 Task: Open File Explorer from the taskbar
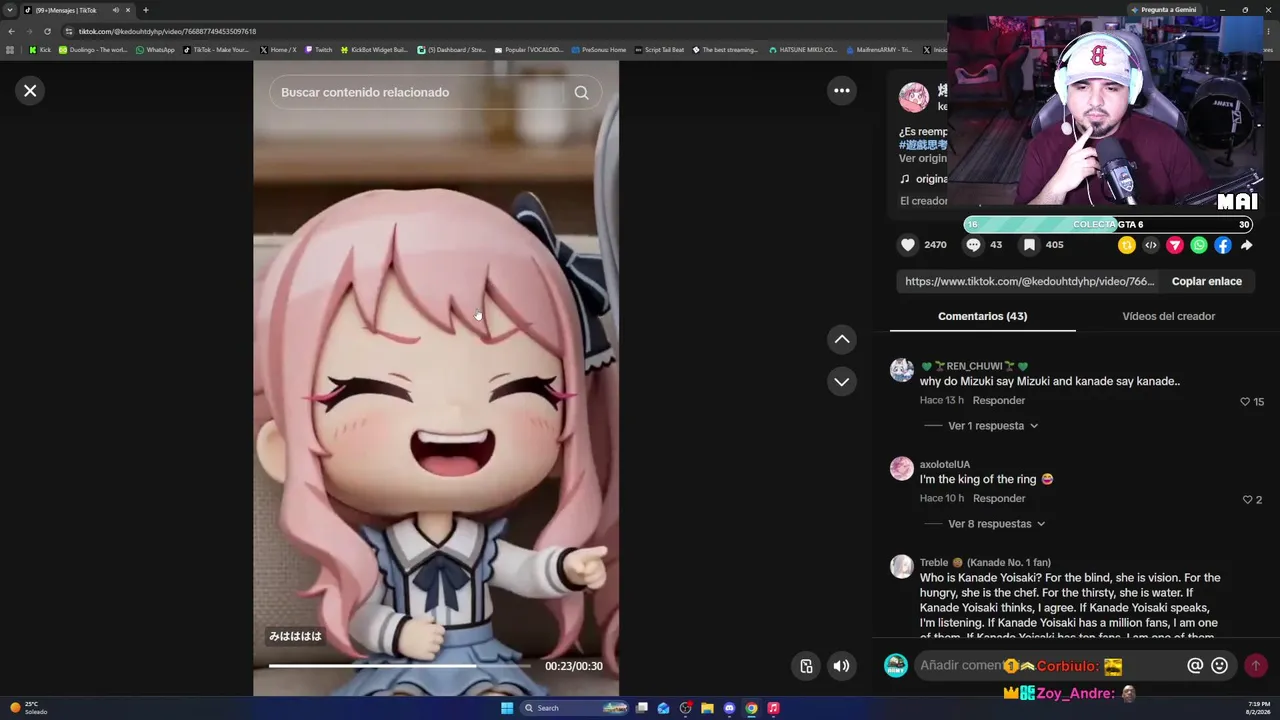click(x=707, y=708)
